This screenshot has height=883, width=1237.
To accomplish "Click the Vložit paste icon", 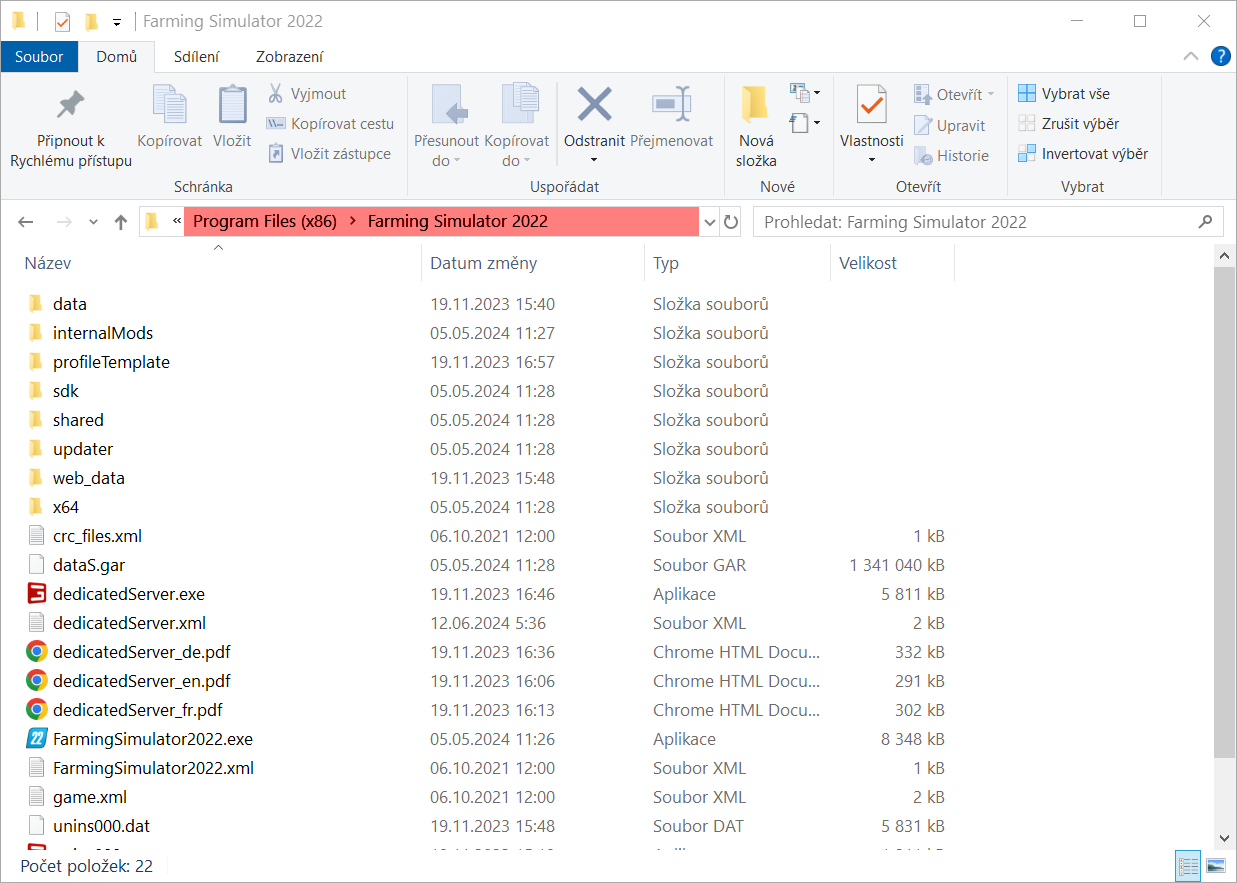I will tap(232, 104).
